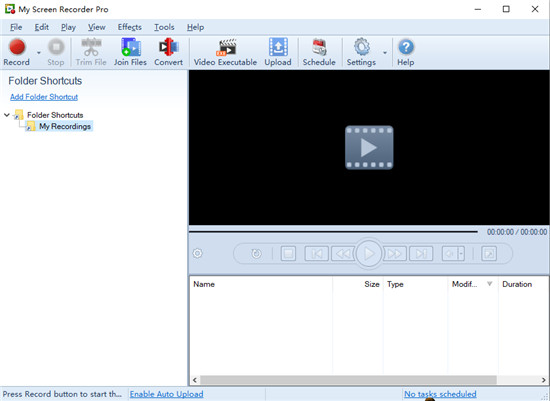Open the View menu
This screenshot has height=401, width=550.
(x=96, y=27)
